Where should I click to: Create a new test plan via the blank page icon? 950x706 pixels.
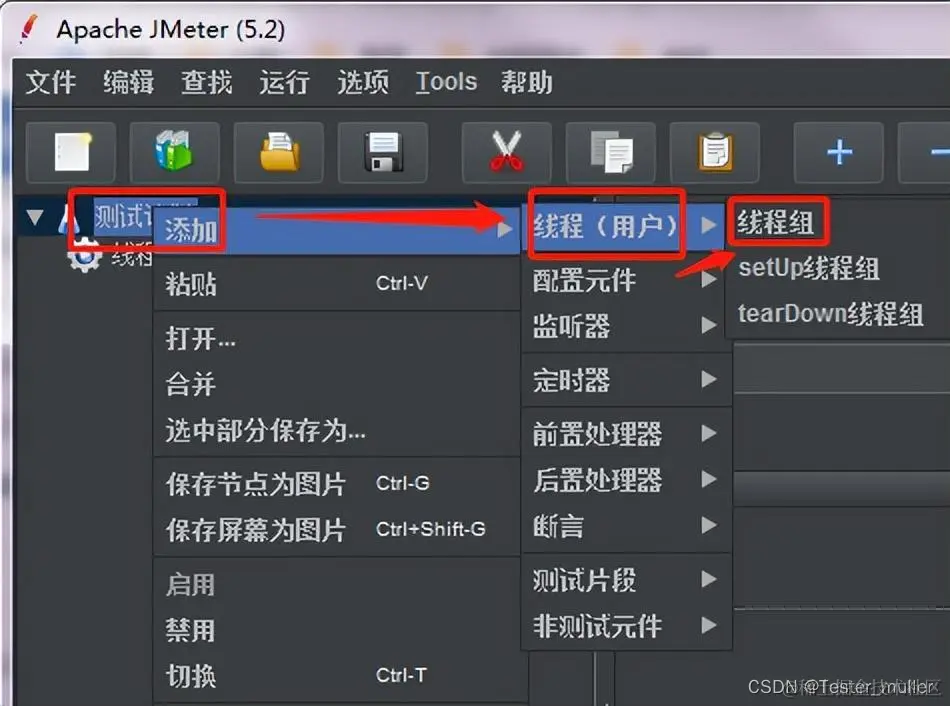pyautogui.click(x=70, y=151)
